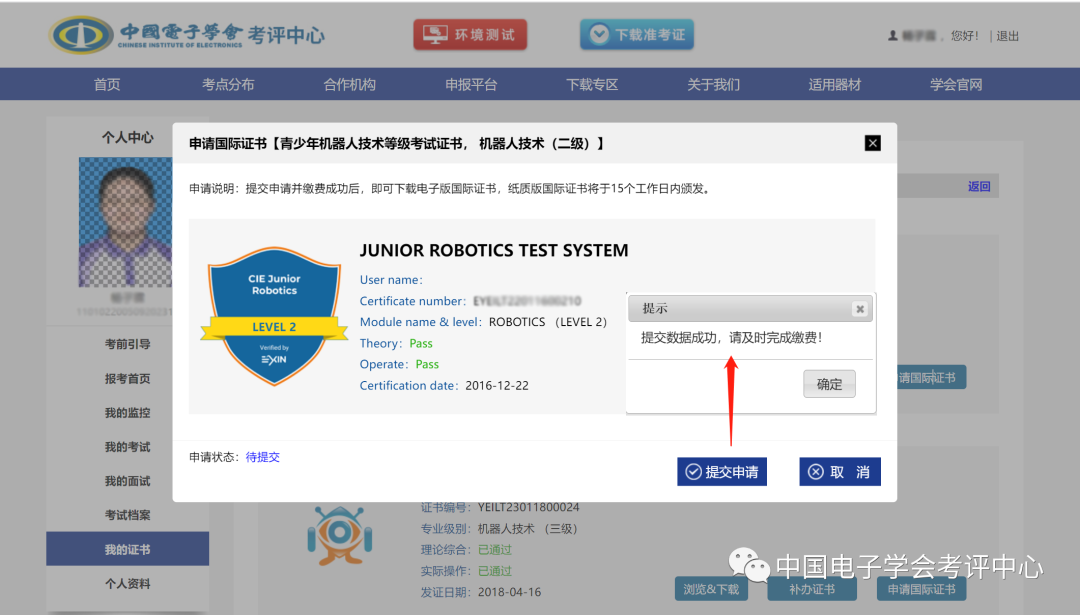Click the 确定 button in the popup

[x=829, y=383]
